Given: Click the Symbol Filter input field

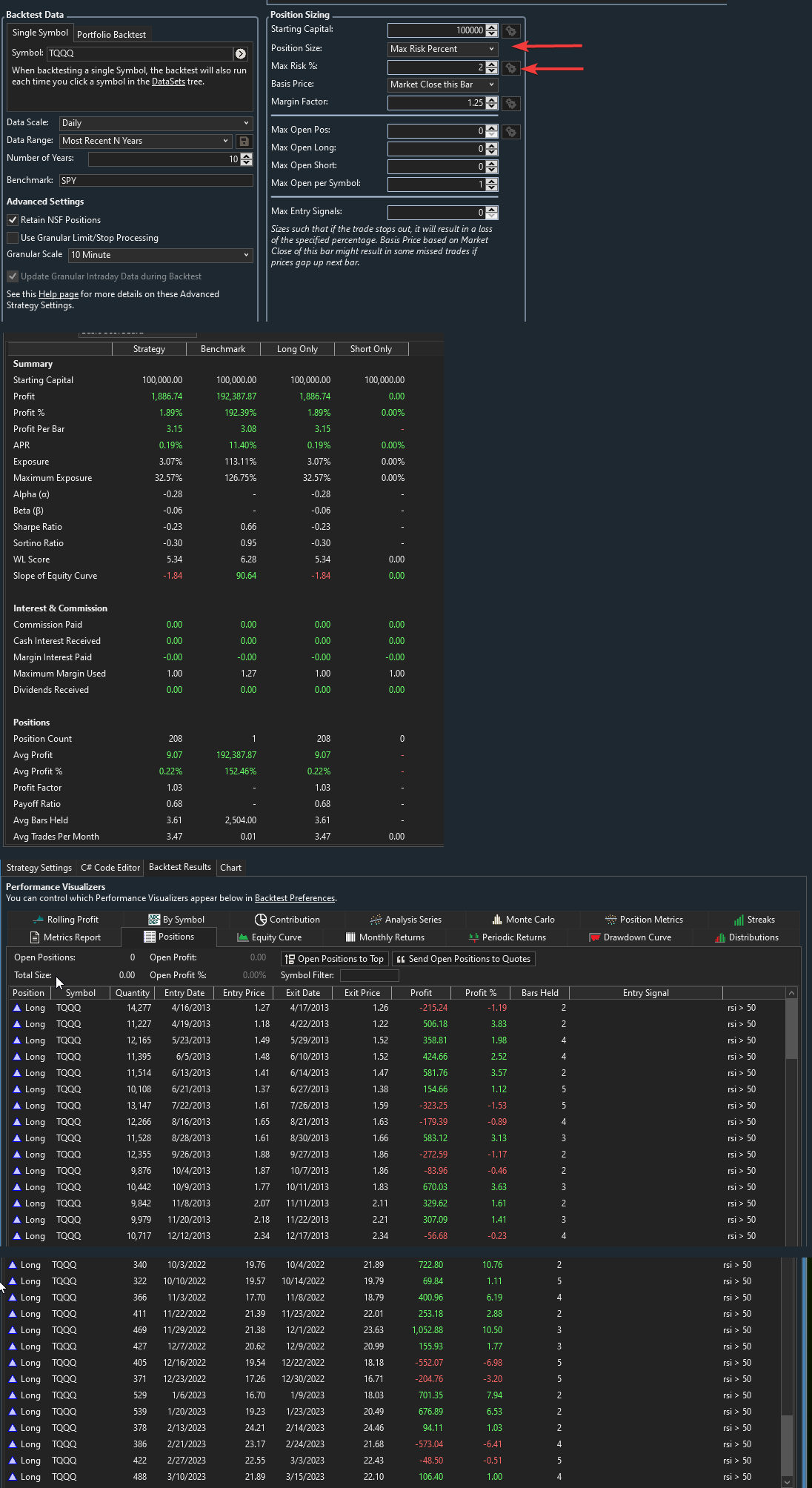Looking at the screenshot, I should [x=369, y=975].
